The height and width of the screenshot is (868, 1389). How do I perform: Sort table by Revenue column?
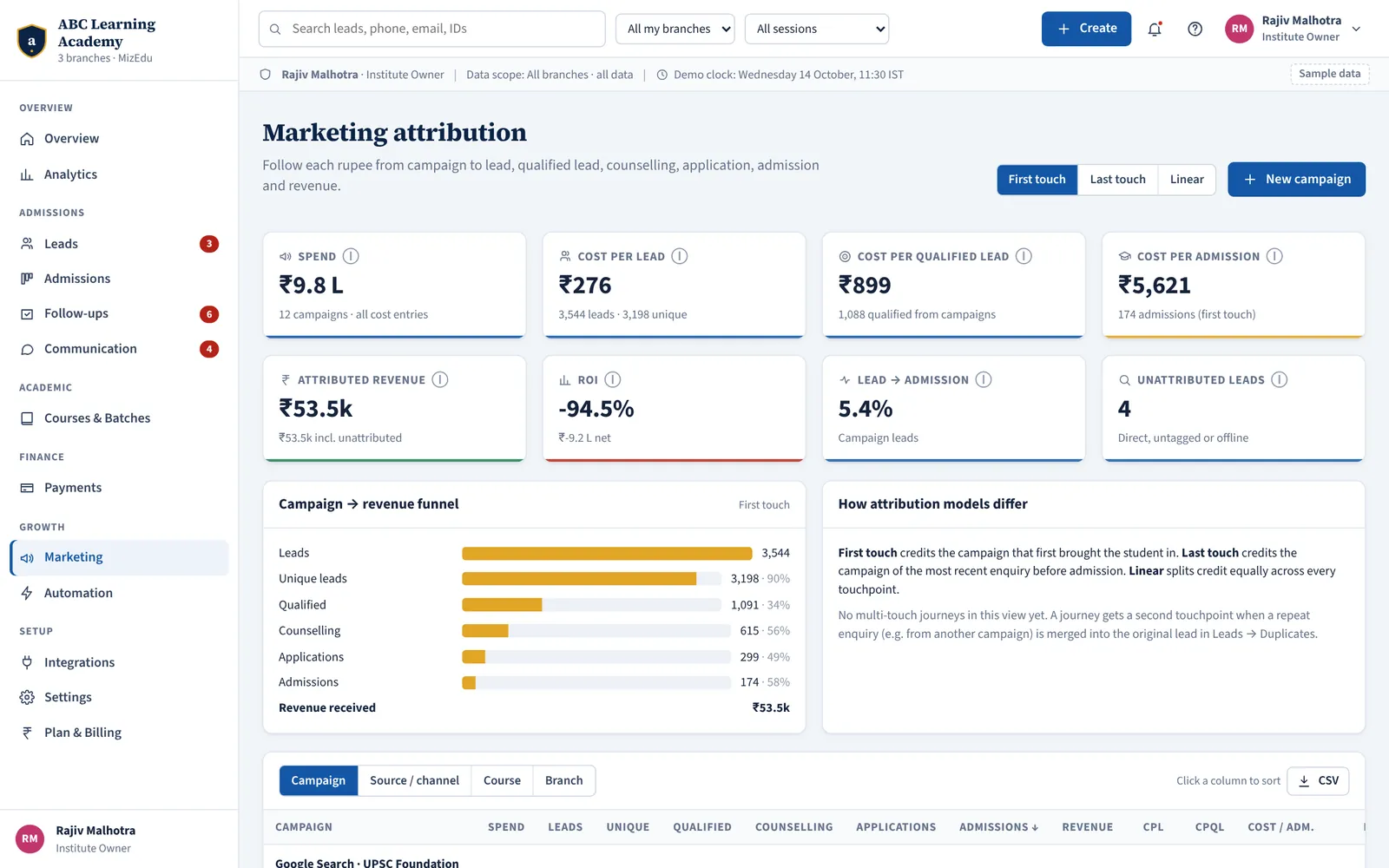(1087, 827)
